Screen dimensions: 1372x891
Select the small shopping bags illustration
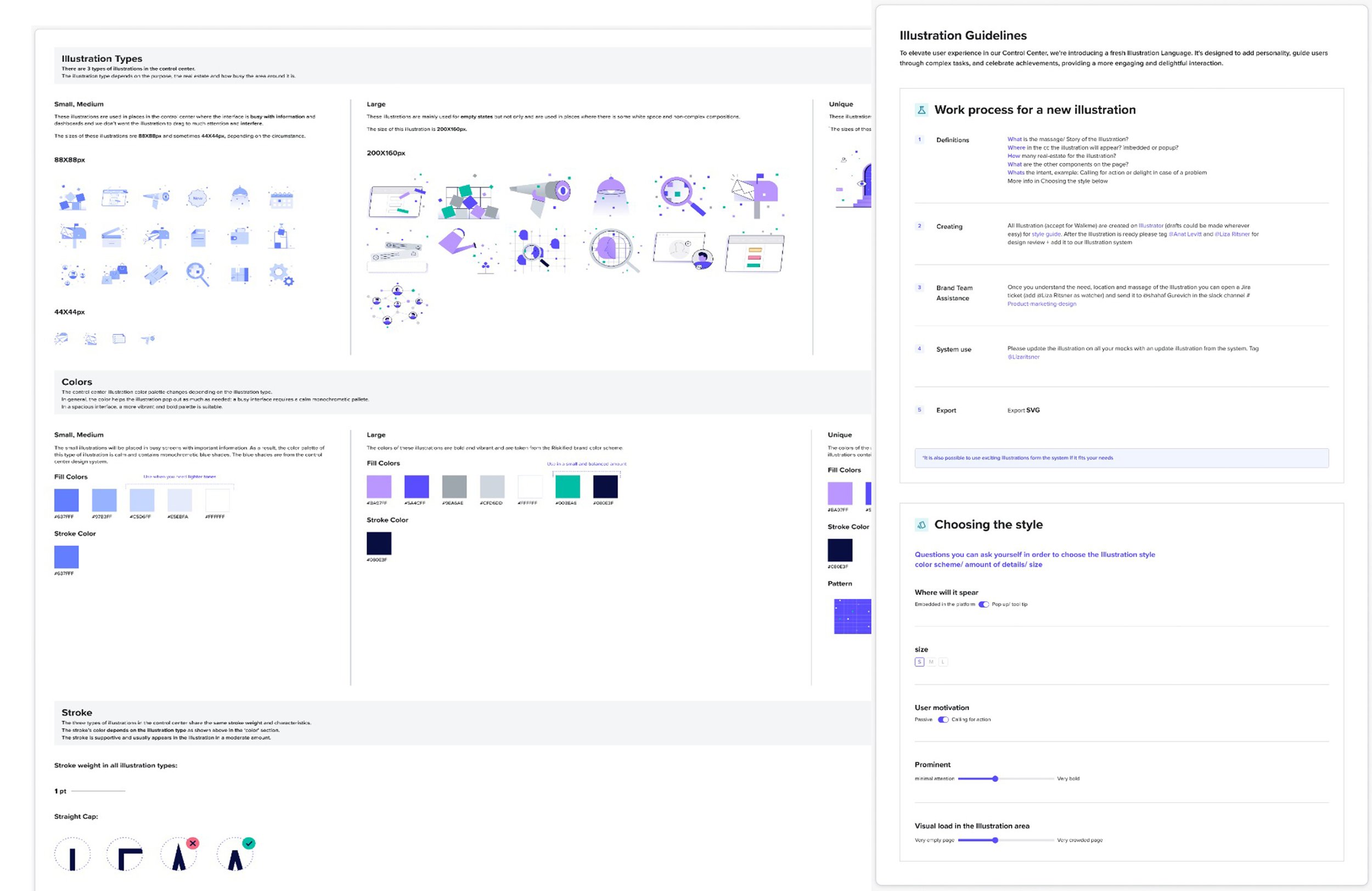115,274
